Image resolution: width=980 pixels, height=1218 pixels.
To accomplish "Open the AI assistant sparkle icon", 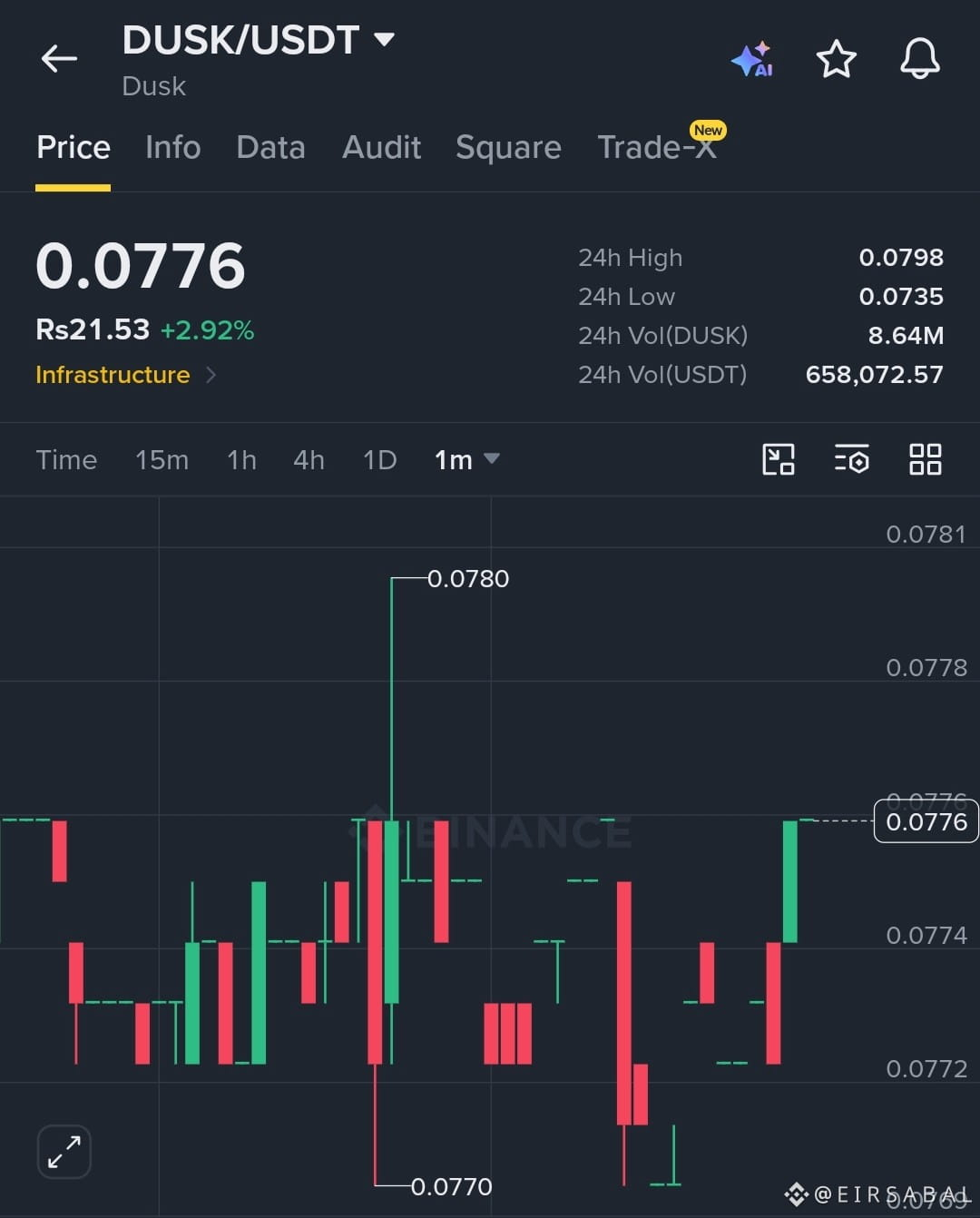I will tap(752, 60).
